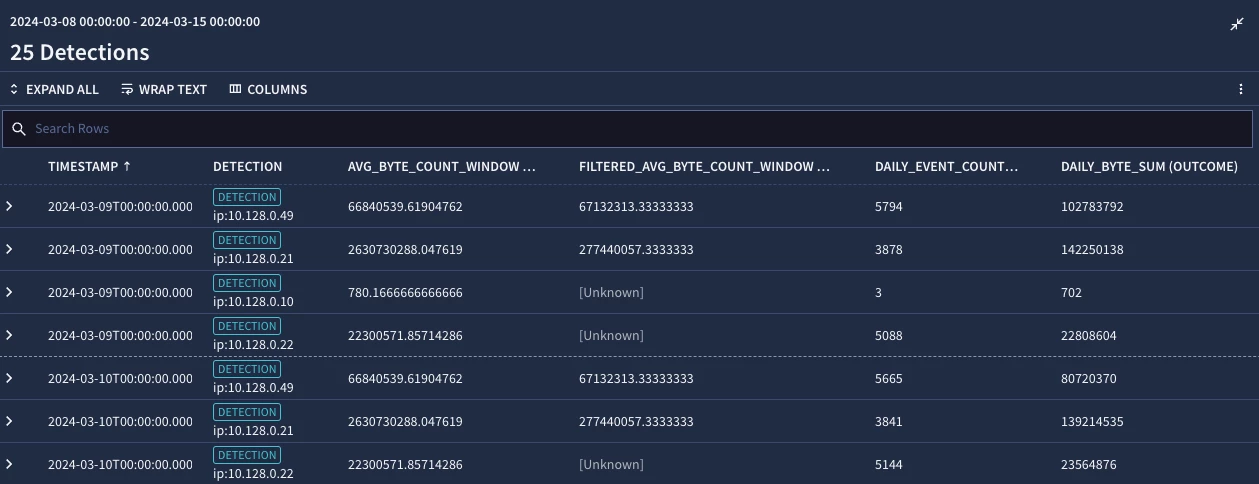Click DETECTION tag in row with byte sum 23564876
The image size is (1259, 484).
[247, 455]
